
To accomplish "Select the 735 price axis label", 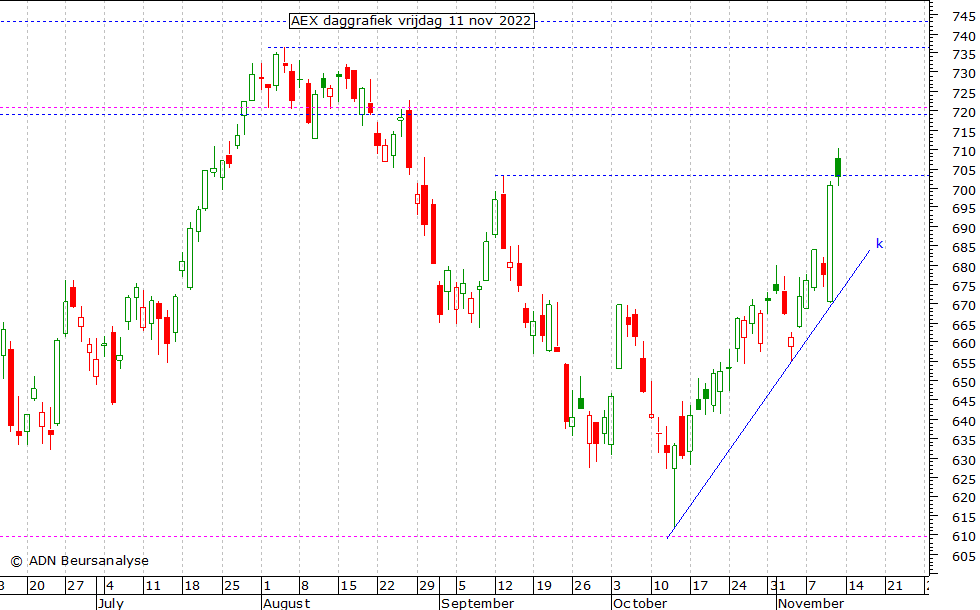I will 963,55.
